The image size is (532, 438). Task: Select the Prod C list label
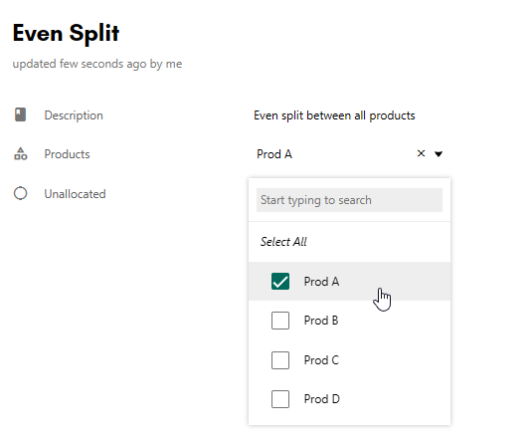(321, 360)
